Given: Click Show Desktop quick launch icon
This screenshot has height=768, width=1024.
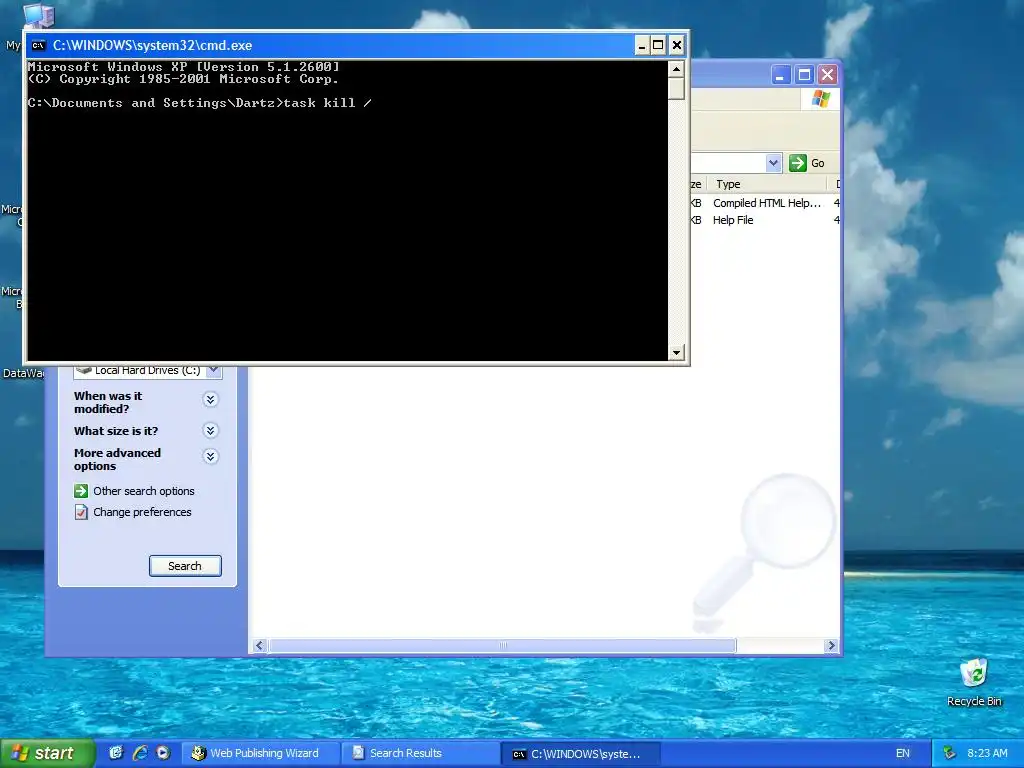Looking at the screenshot, I should click(116, 753).
